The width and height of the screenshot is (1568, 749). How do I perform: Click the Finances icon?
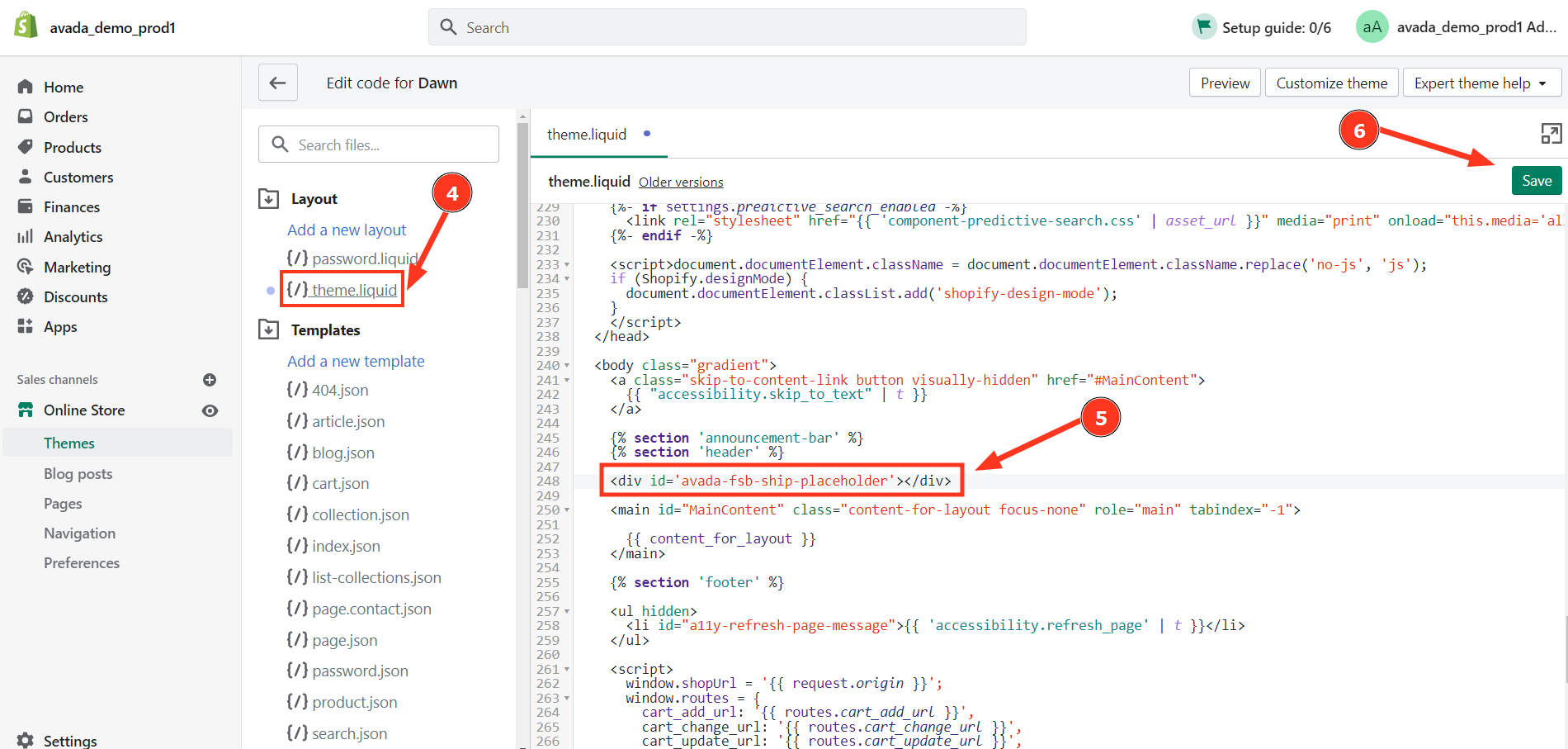coord(26,206)
